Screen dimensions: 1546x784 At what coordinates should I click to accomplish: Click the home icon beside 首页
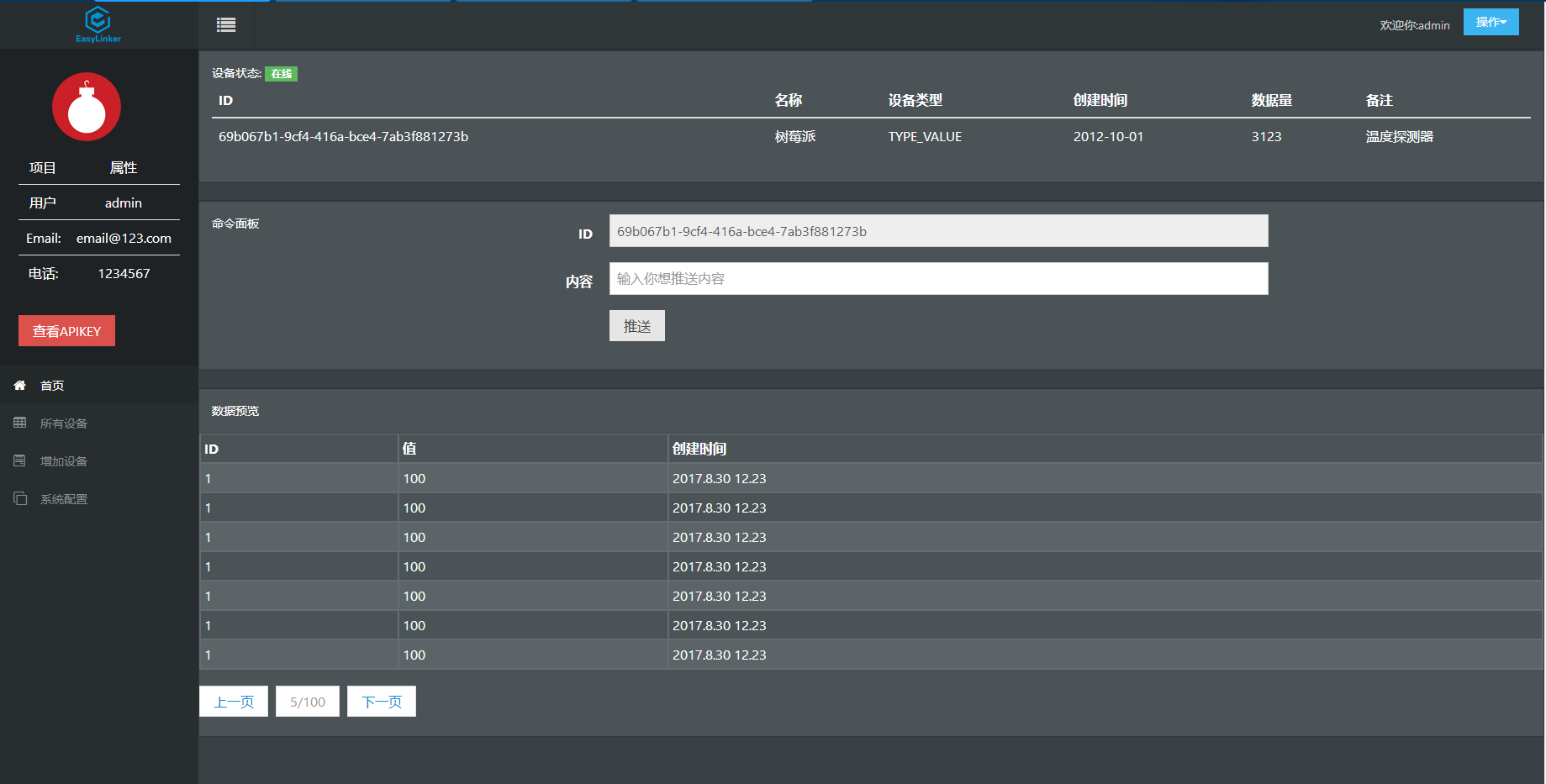pos(20,385)
